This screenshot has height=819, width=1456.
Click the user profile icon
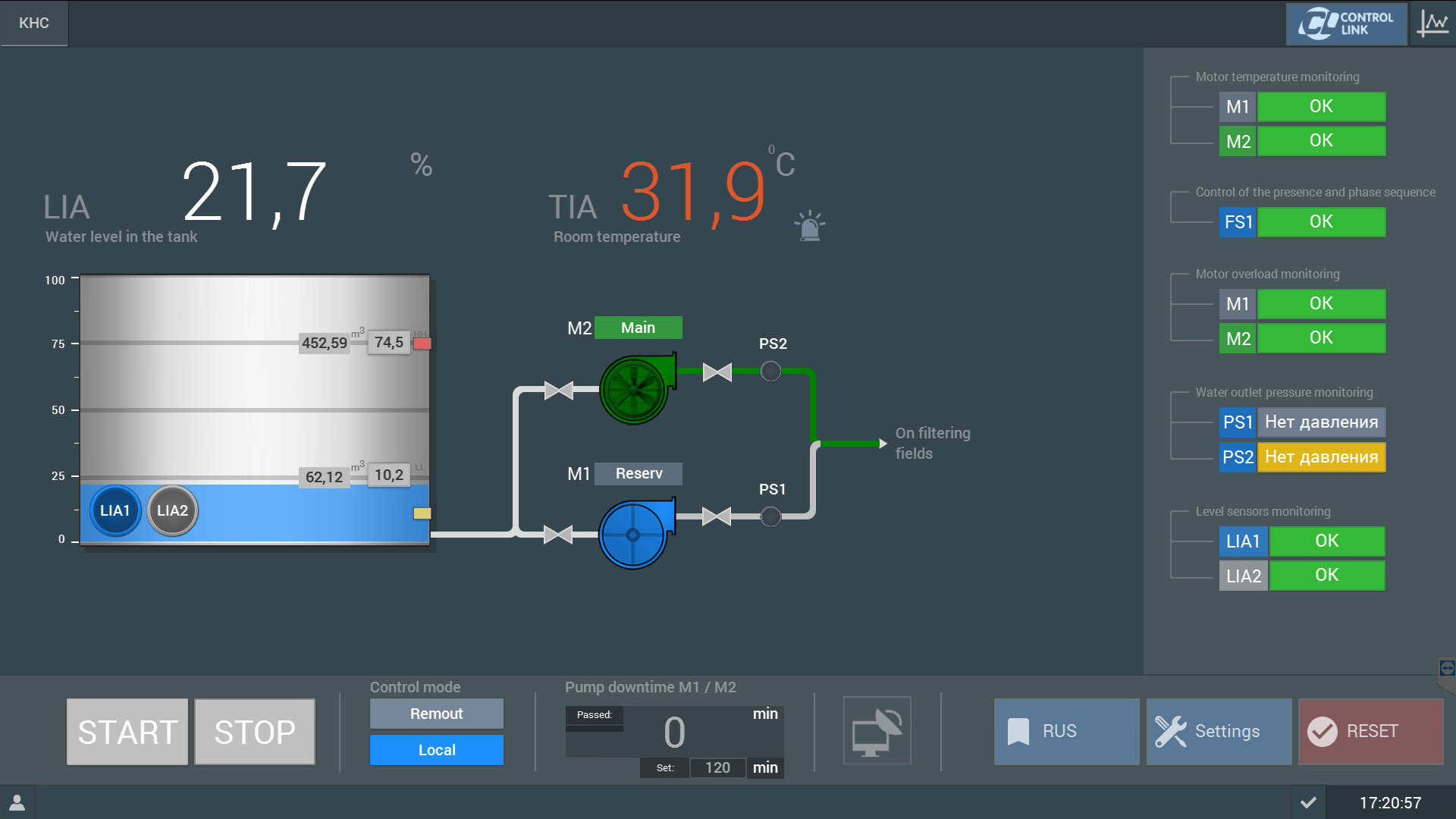(17, 802)
